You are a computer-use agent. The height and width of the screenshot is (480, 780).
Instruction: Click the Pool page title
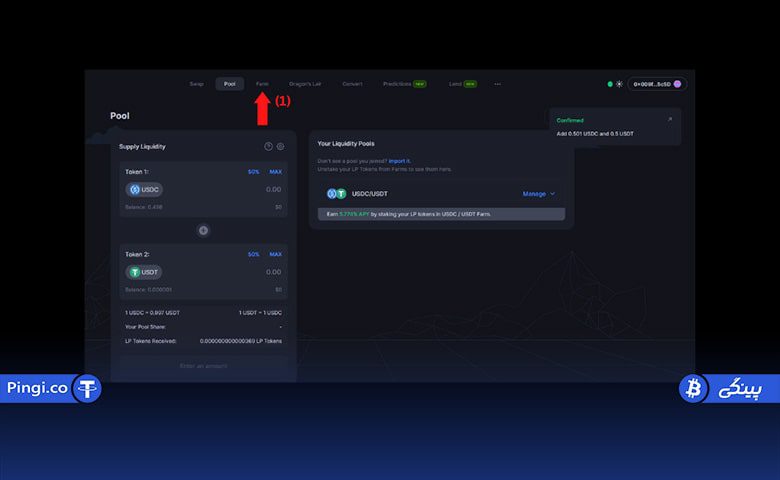click(x=120, y=116)
